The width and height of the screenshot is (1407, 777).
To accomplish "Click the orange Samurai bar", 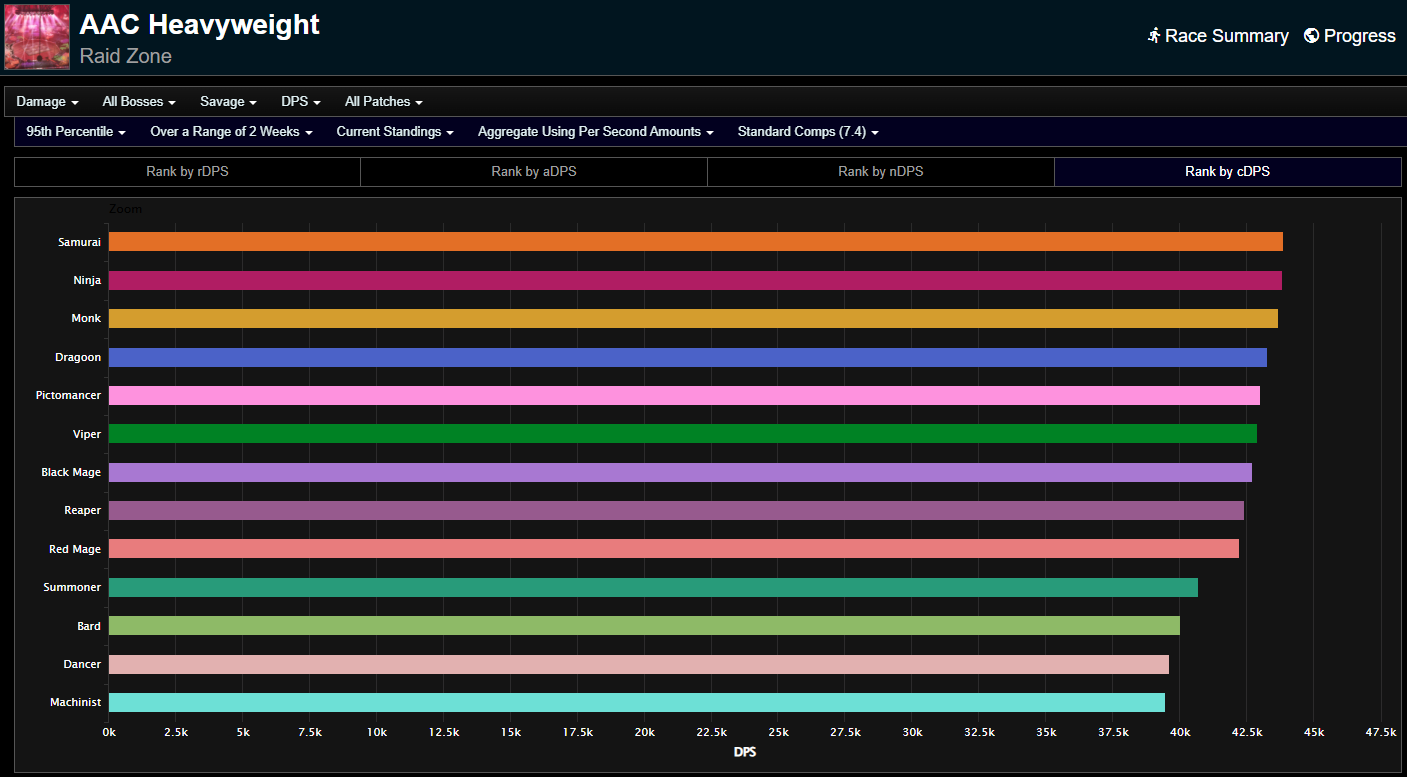I will [696, 242].
